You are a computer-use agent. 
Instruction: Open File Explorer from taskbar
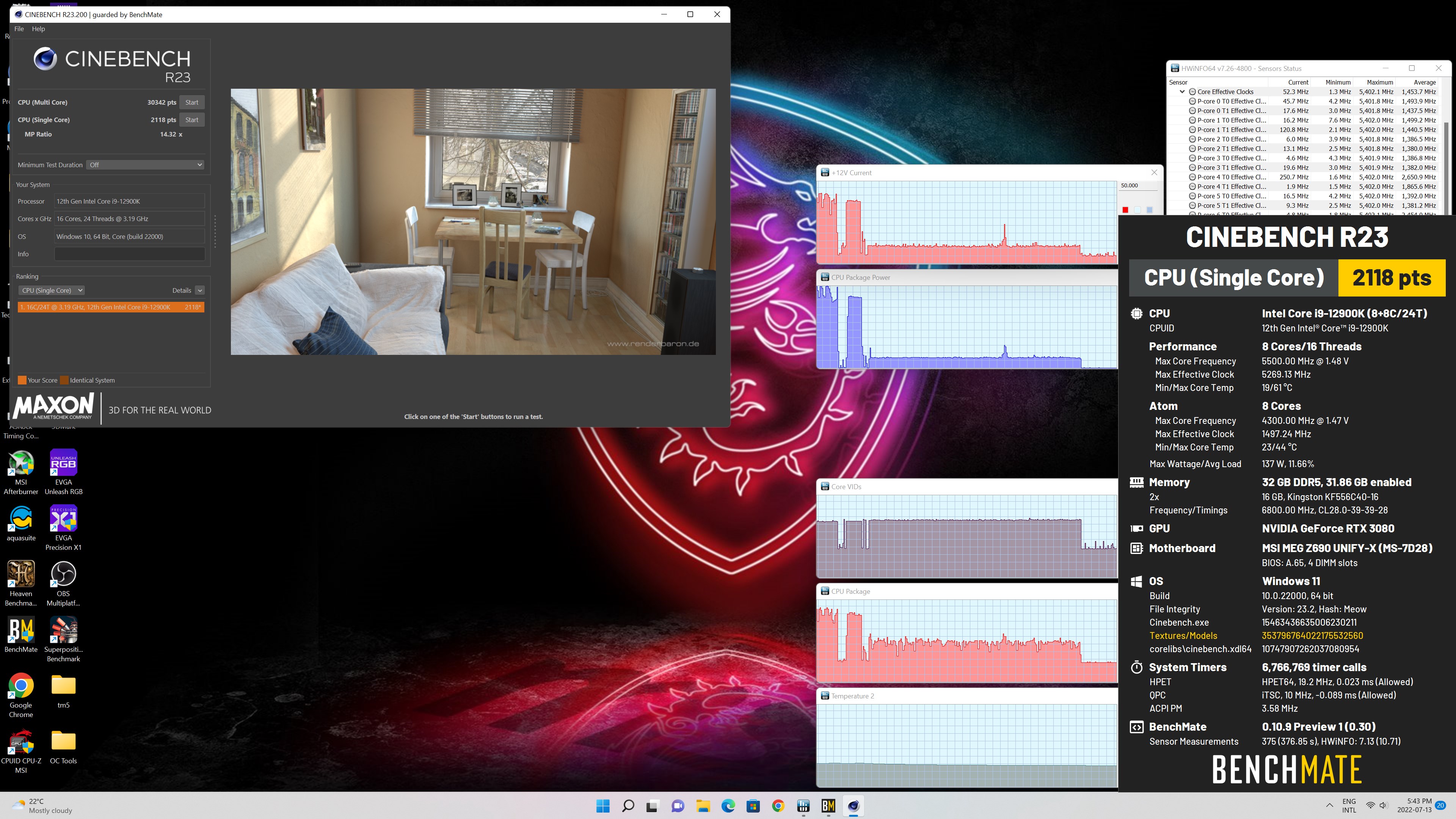click(x=703, y=806)
